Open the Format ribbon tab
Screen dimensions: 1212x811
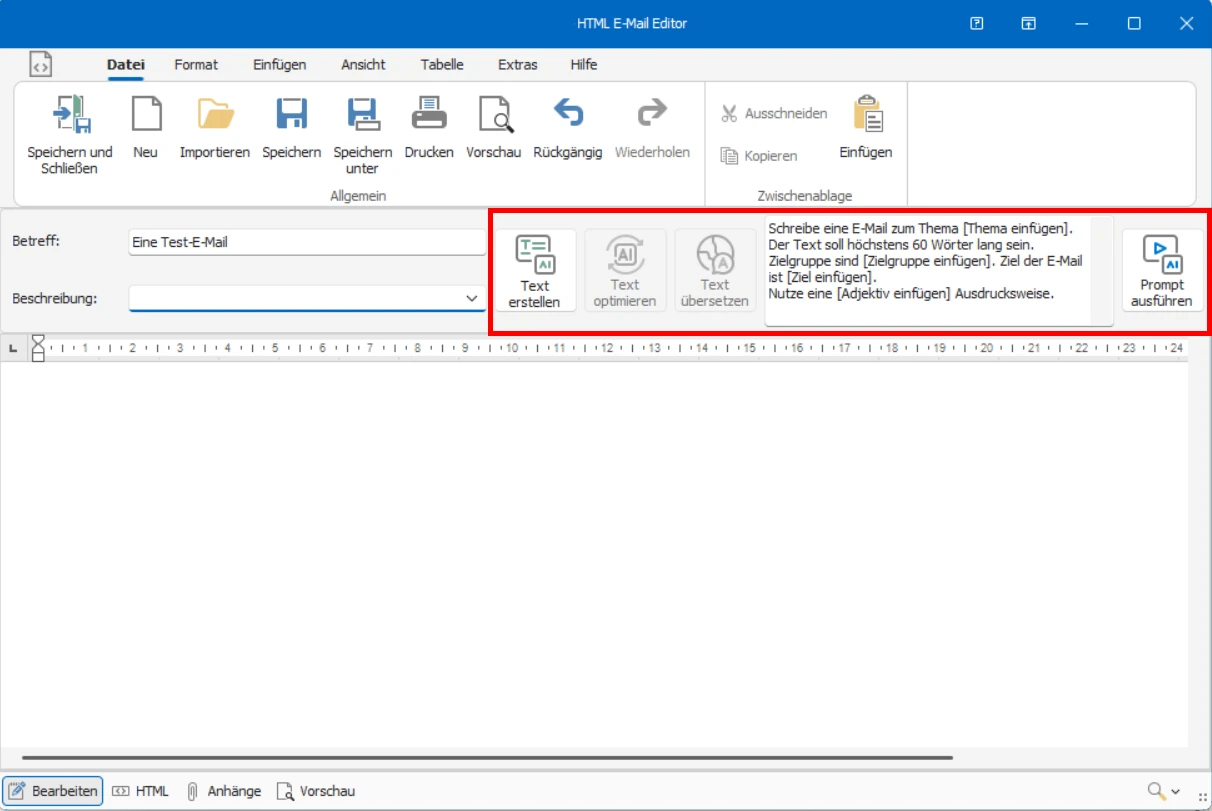[x=196, y=64]
